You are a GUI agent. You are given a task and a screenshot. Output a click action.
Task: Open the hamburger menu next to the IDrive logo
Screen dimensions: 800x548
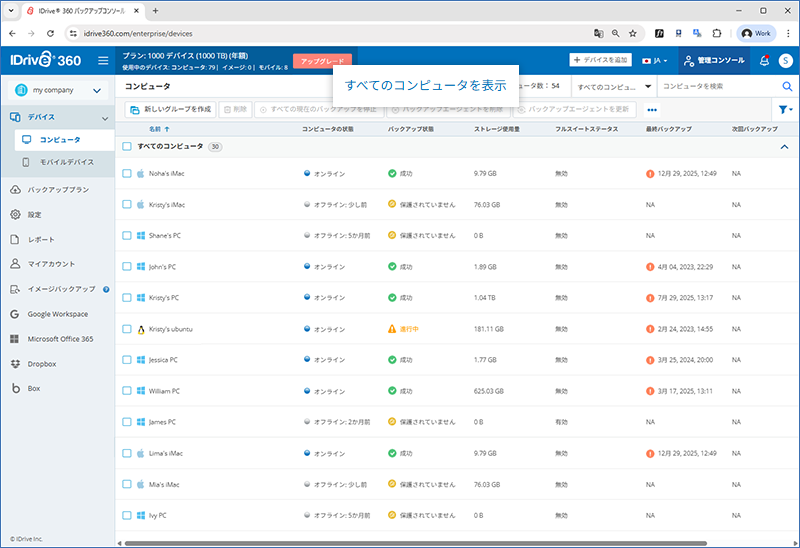103,61
